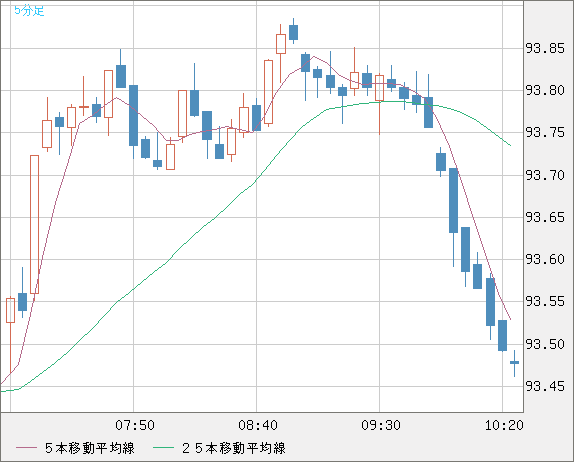
Task: Click the 93.45 price axis label
Action: coord(545,387)
